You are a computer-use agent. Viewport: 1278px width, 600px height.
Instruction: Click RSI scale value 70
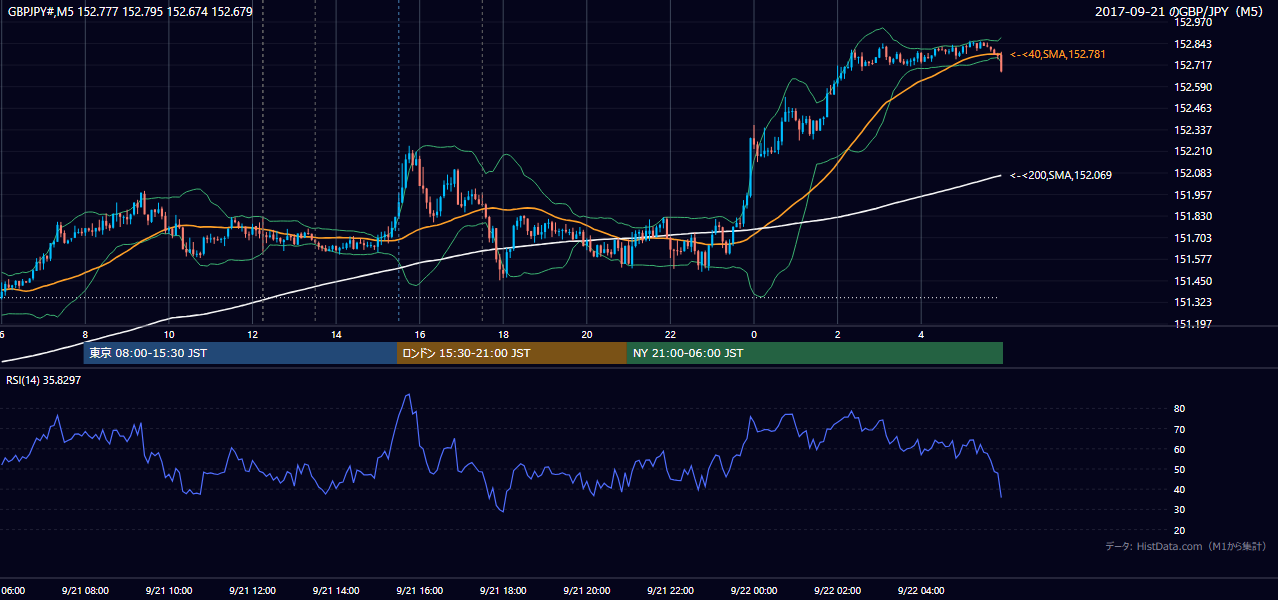[x=1179, y=429]
